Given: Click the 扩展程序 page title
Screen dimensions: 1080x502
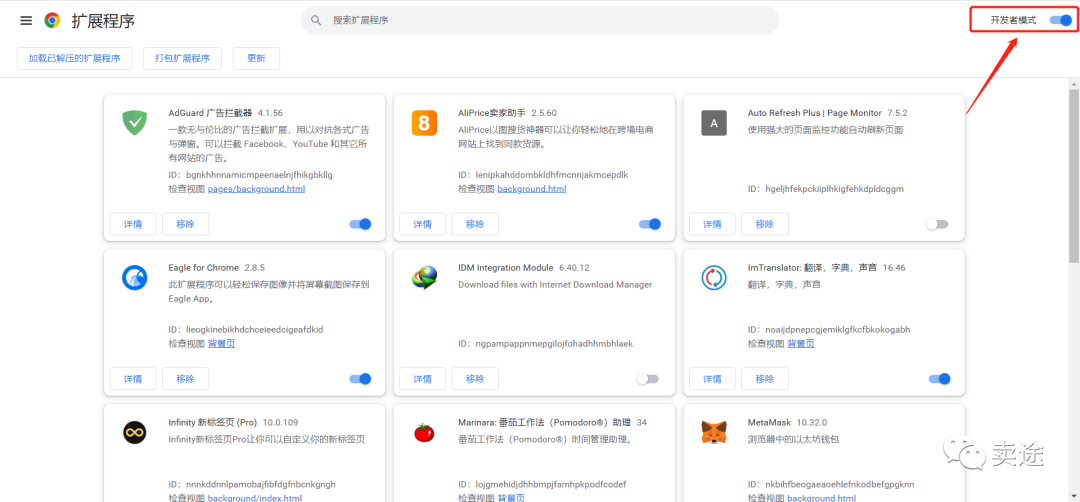Looking at the screenshot, I should point(103,21).
